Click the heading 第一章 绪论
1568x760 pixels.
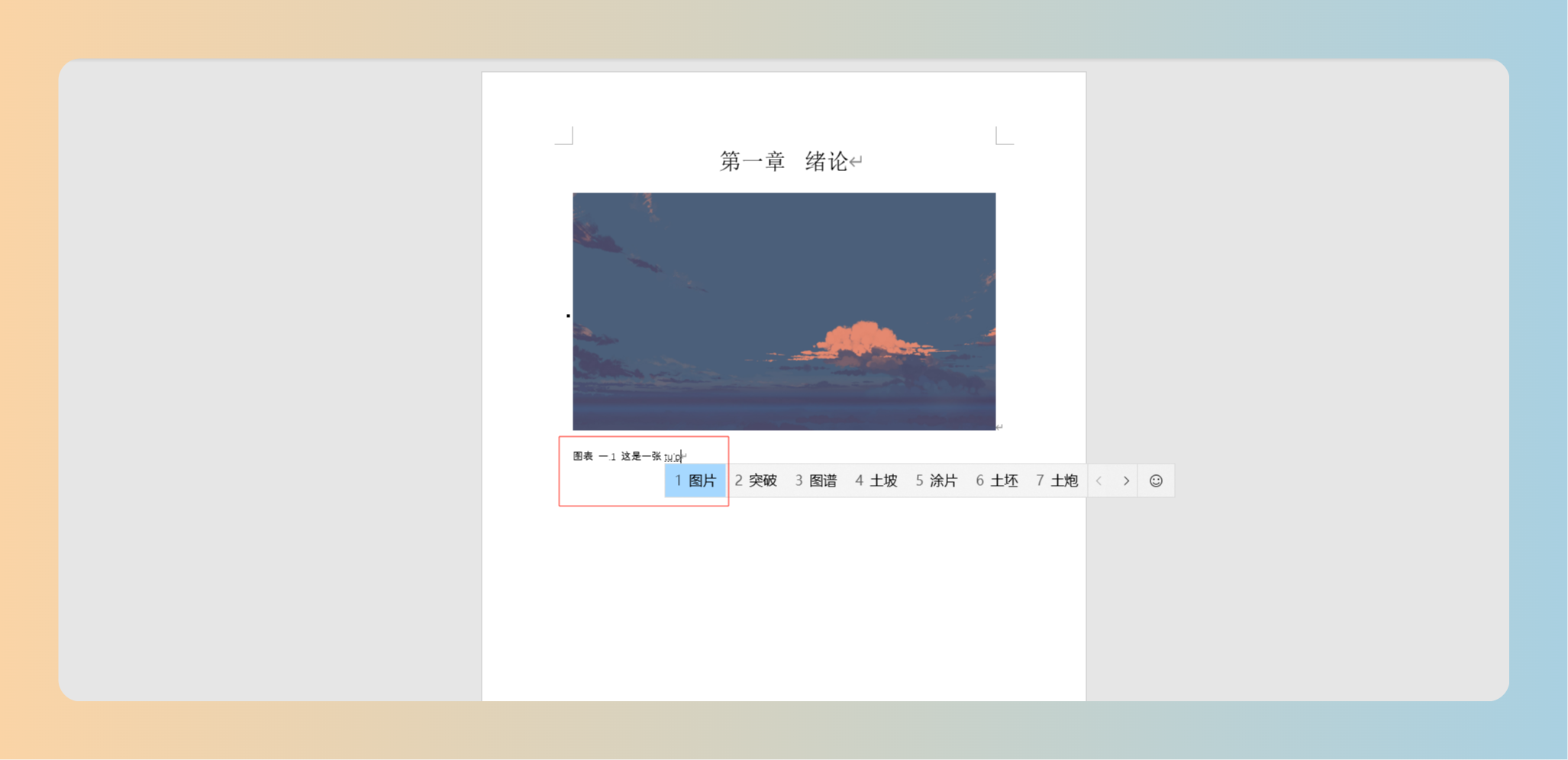[784, 161]
